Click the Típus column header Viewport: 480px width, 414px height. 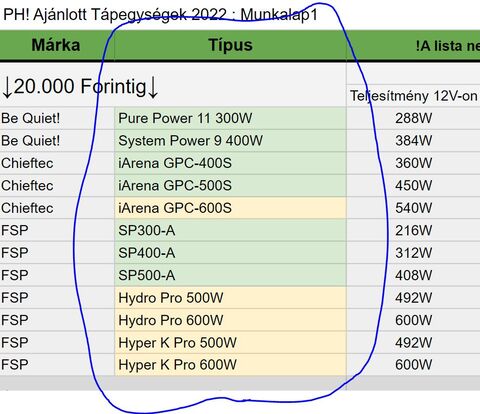[230, 45]
